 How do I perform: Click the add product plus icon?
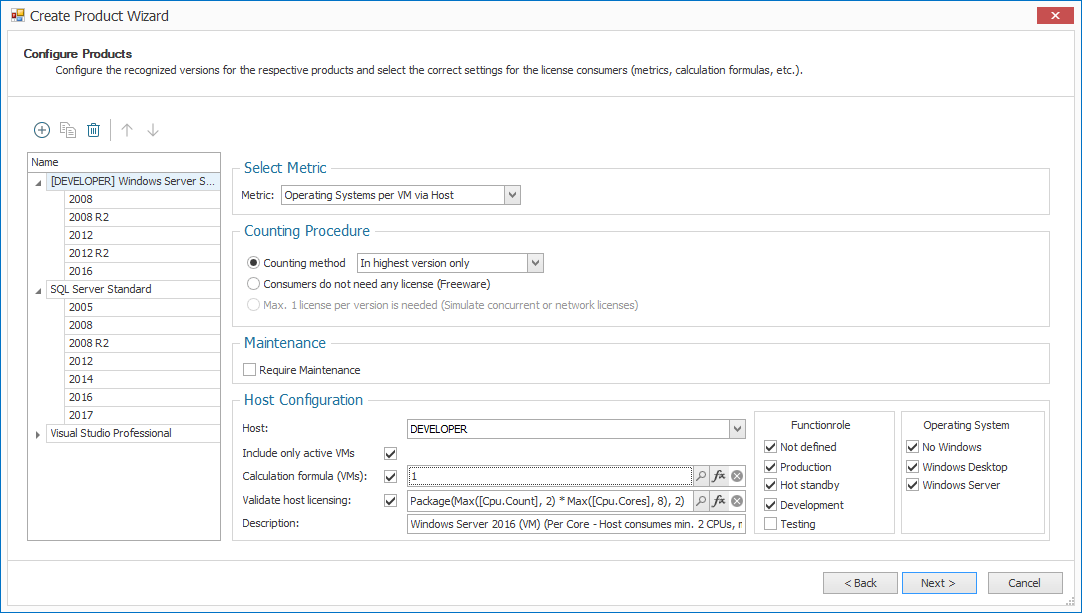tap(42, 130)
